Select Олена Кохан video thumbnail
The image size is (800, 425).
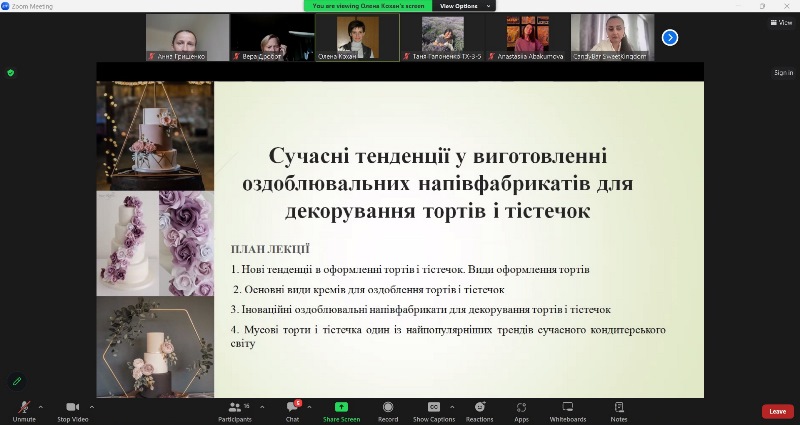point(357,37)
